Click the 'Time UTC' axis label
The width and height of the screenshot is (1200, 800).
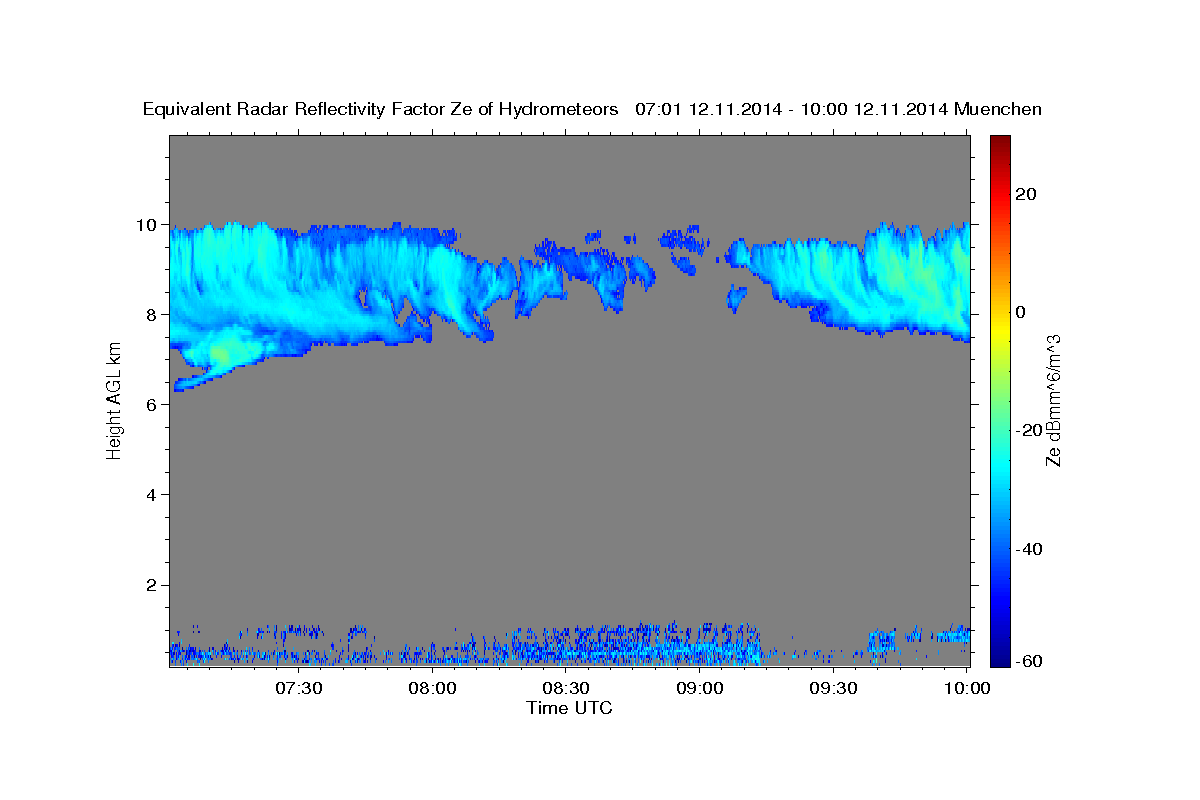569,708
